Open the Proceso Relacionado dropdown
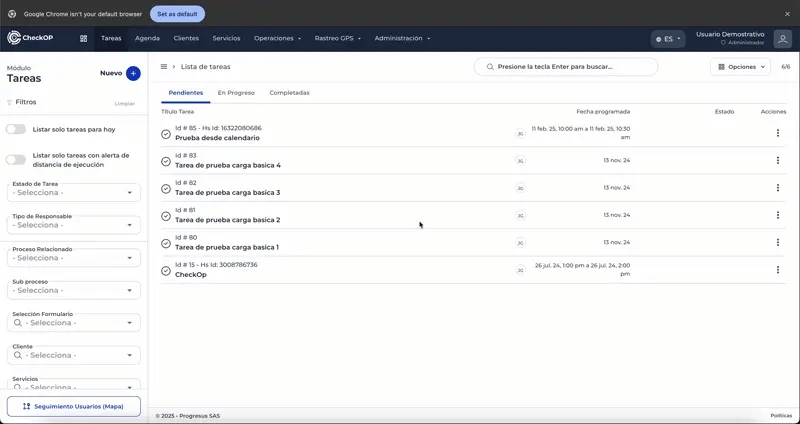Image resolution: width=800 pixels, height=424 pixels. pyautogui.click(x=73, y=258)
